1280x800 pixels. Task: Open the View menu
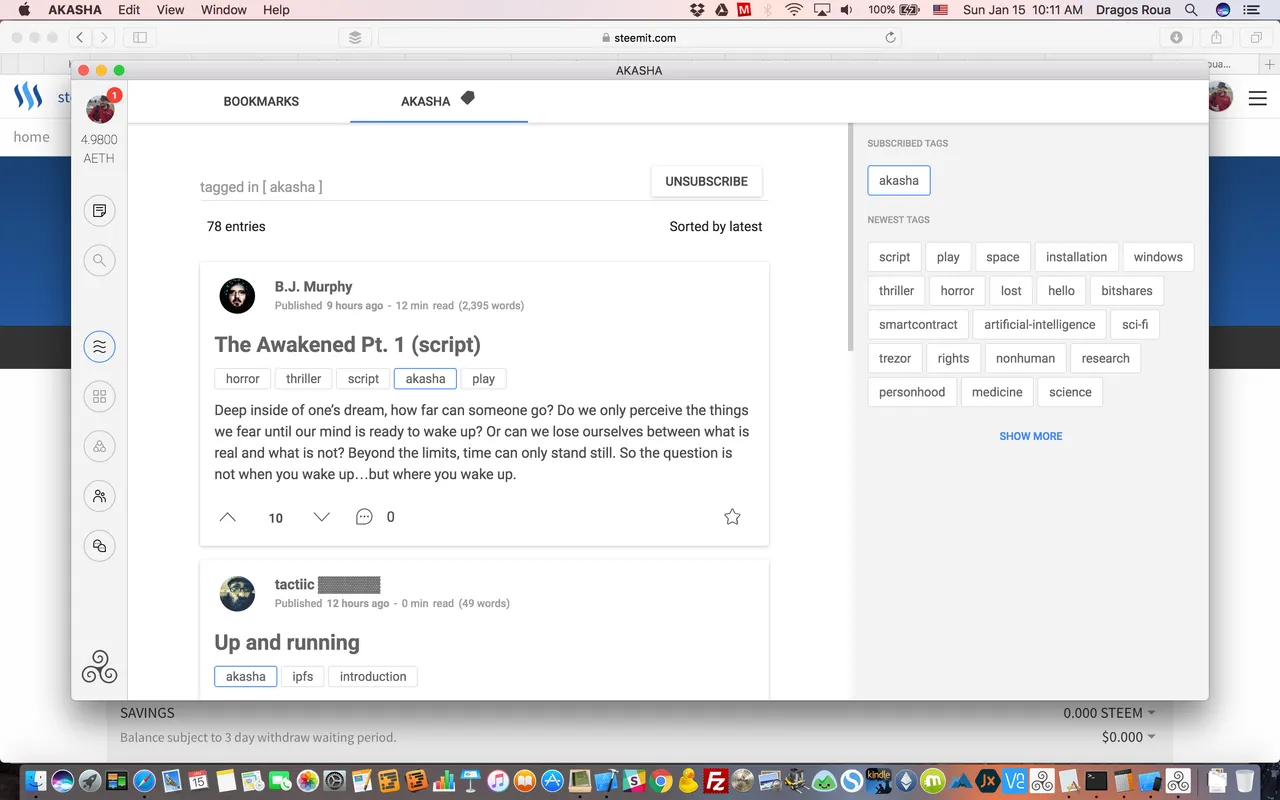tap(171, 10)
